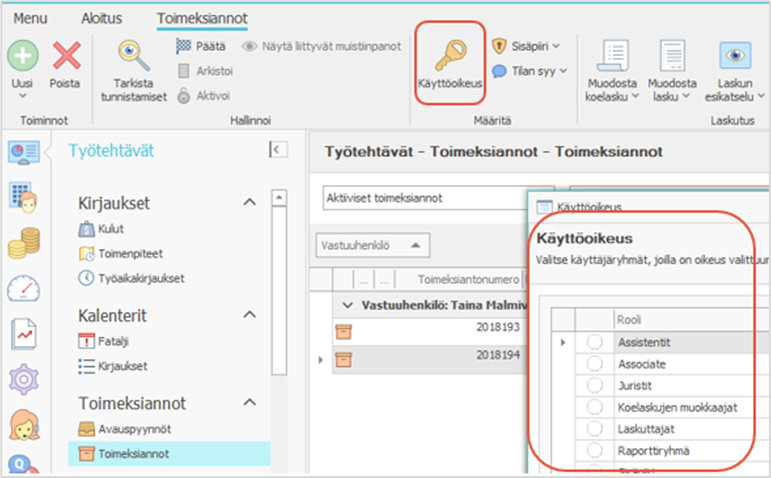Collapse the Kirjaukset section
This screenshot has height=478, width=771.
click(x=249, y=203)
